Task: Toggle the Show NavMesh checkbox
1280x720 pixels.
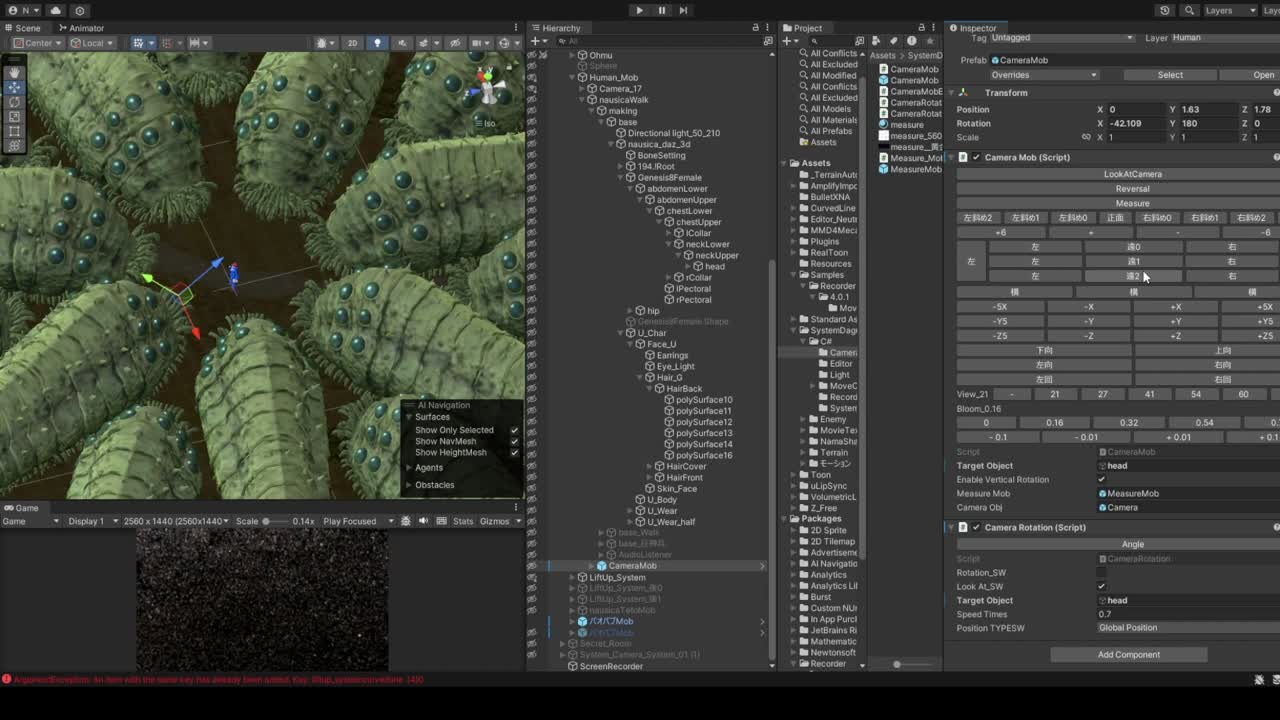Action: (514, 441)
